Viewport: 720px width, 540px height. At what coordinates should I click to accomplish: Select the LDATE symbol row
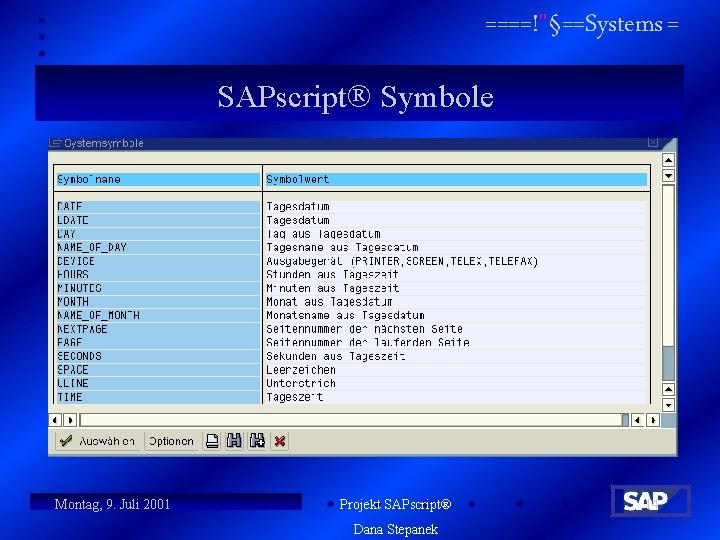[158, 220]
